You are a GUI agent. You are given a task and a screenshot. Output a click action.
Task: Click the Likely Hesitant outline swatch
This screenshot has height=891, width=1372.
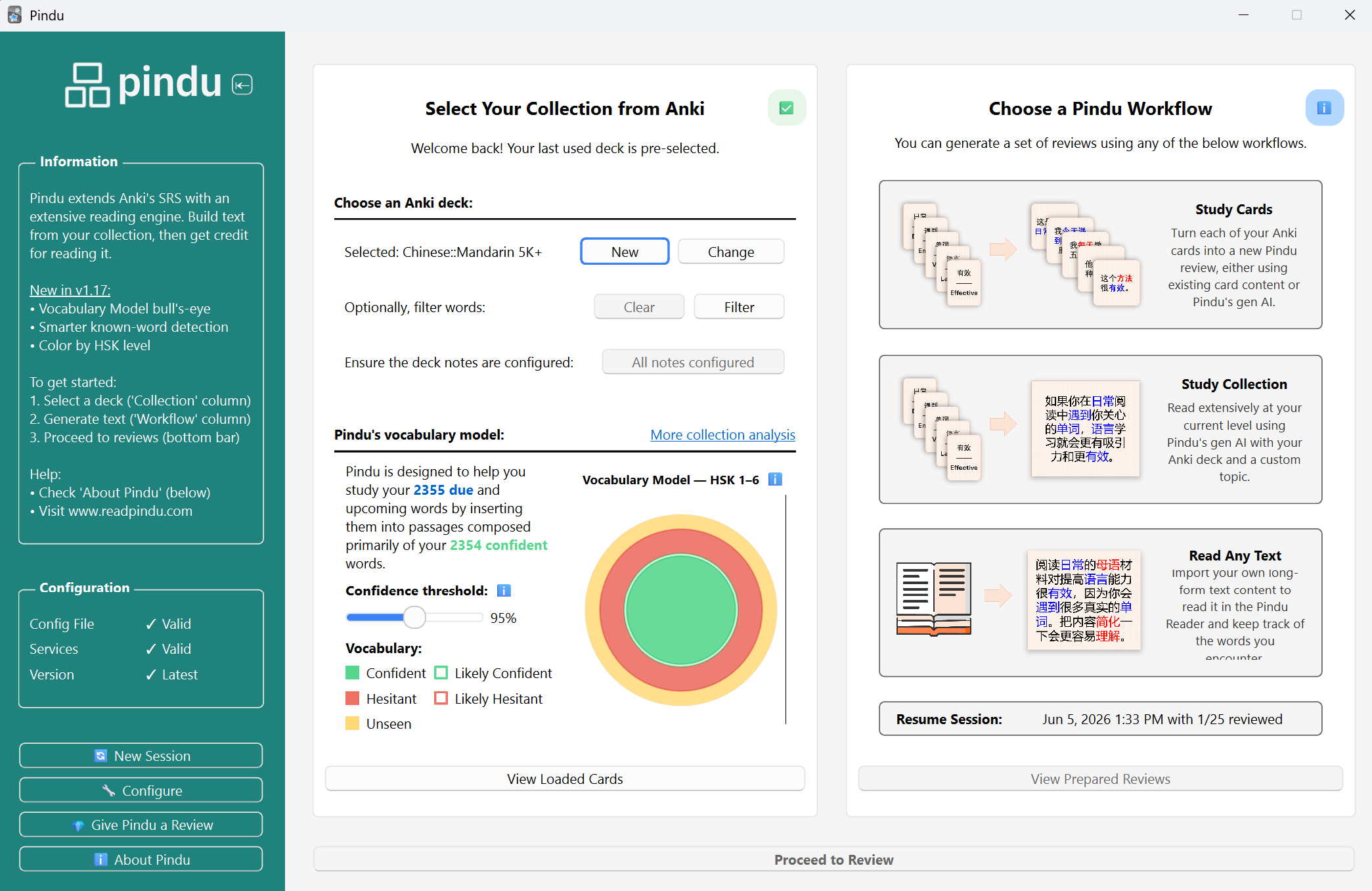(441, 698)
